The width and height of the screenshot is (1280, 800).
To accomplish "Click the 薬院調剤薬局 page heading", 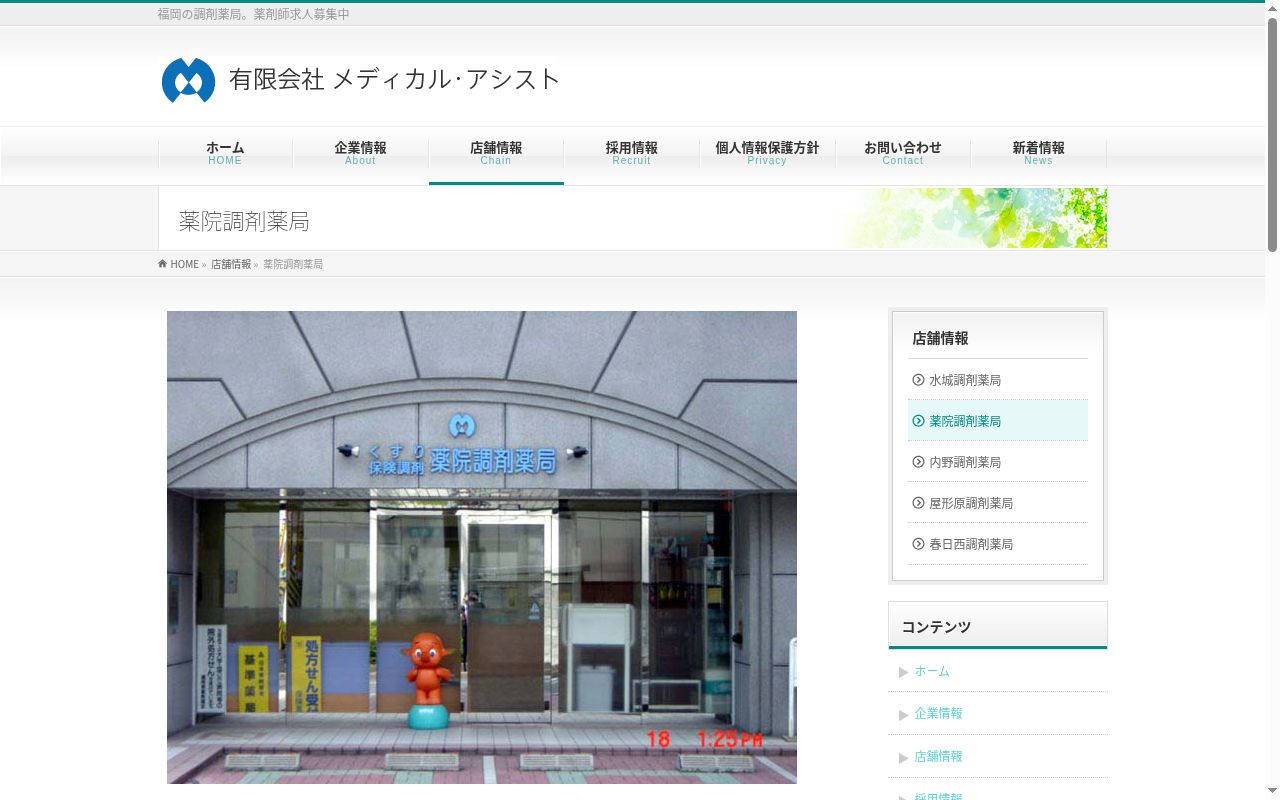I will (244, 221).
